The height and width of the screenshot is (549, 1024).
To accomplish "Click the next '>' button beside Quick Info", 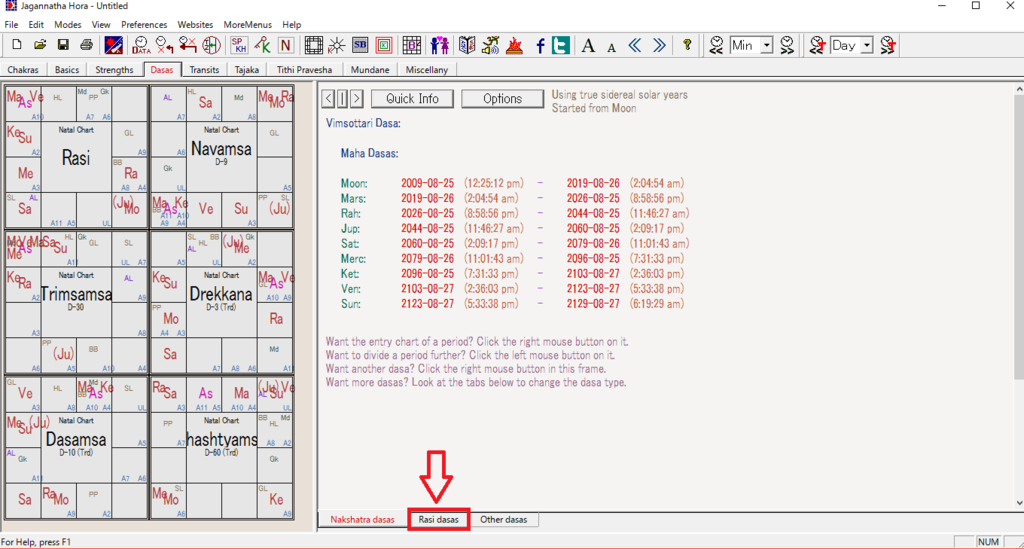I will pos(357,99).
